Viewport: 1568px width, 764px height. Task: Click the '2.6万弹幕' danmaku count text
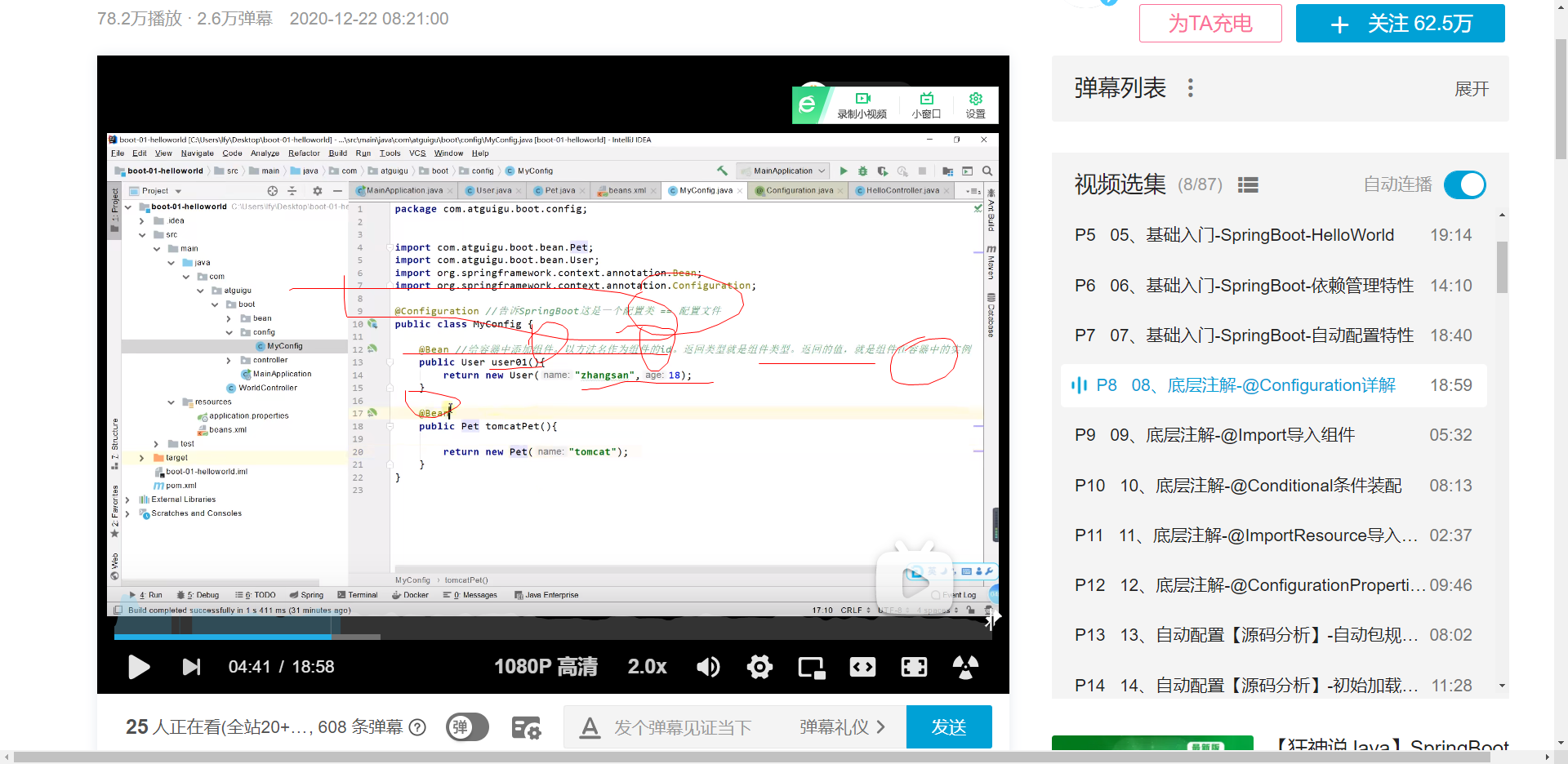click(x=235, y=19)
